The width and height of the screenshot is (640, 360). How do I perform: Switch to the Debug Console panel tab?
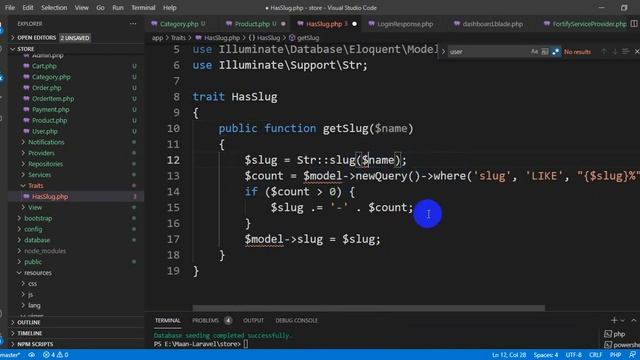296,320
